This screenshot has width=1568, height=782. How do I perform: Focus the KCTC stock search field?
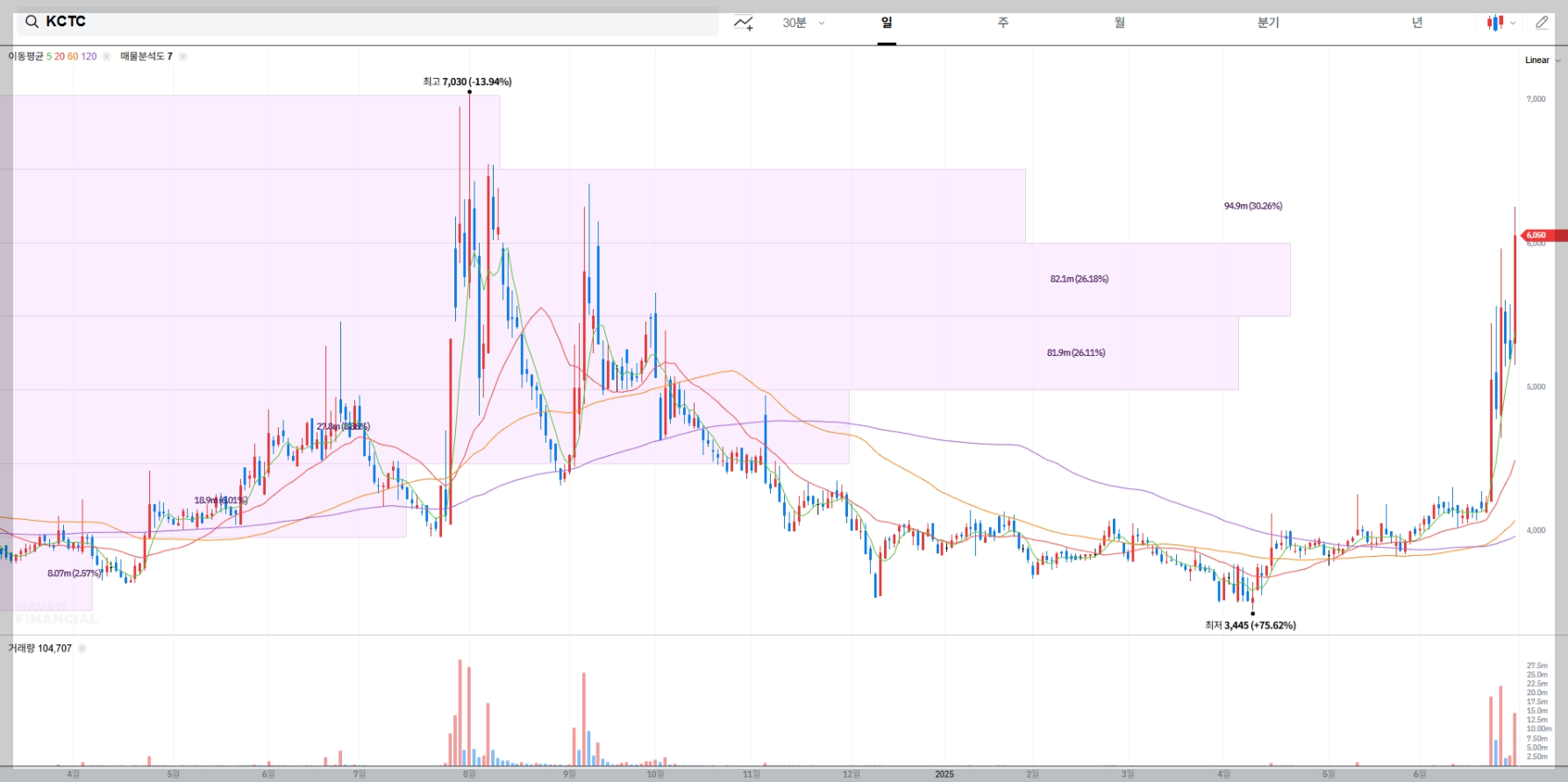click(367, 22)
